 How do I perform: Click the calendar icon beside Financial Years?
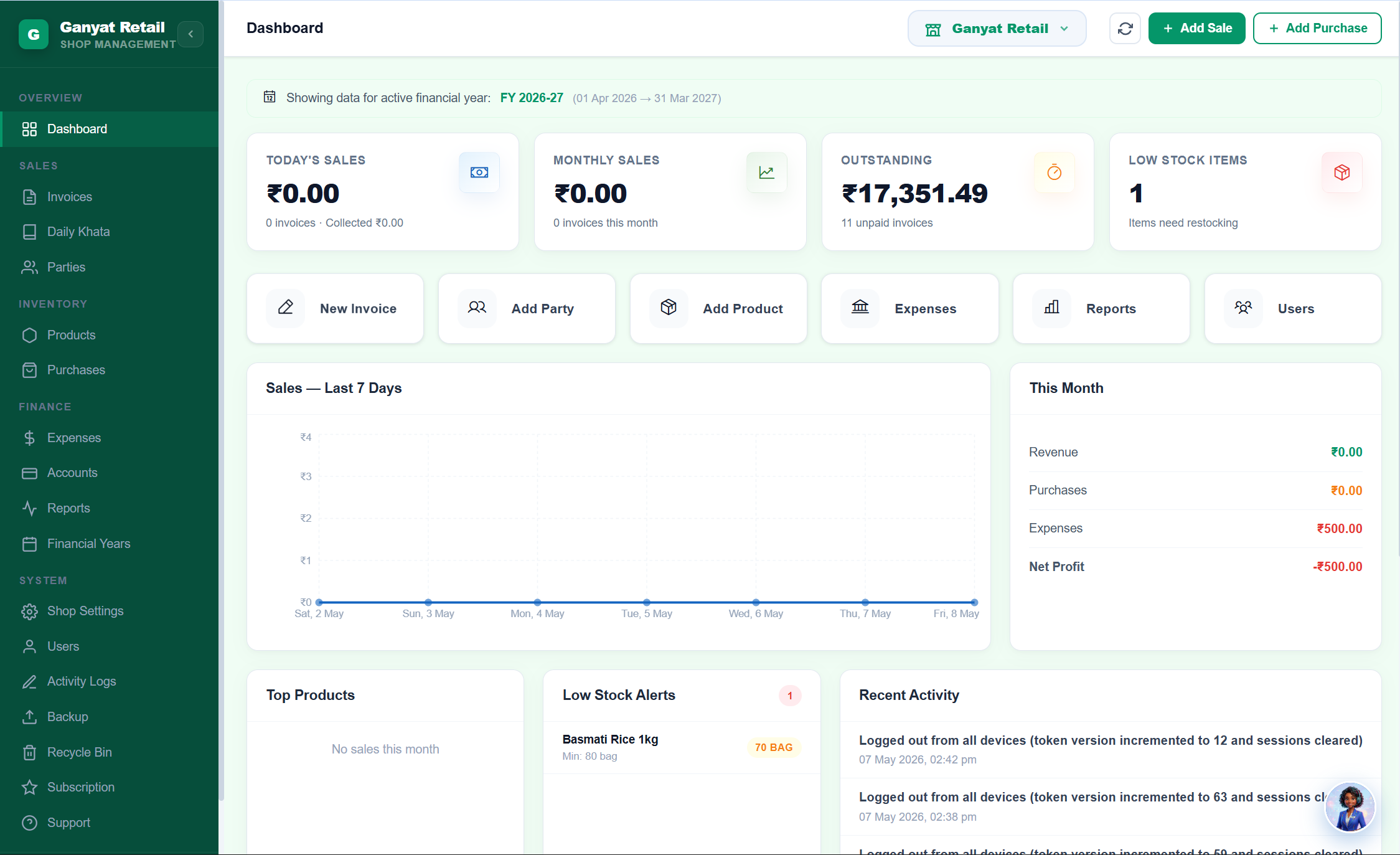[29, 544]
